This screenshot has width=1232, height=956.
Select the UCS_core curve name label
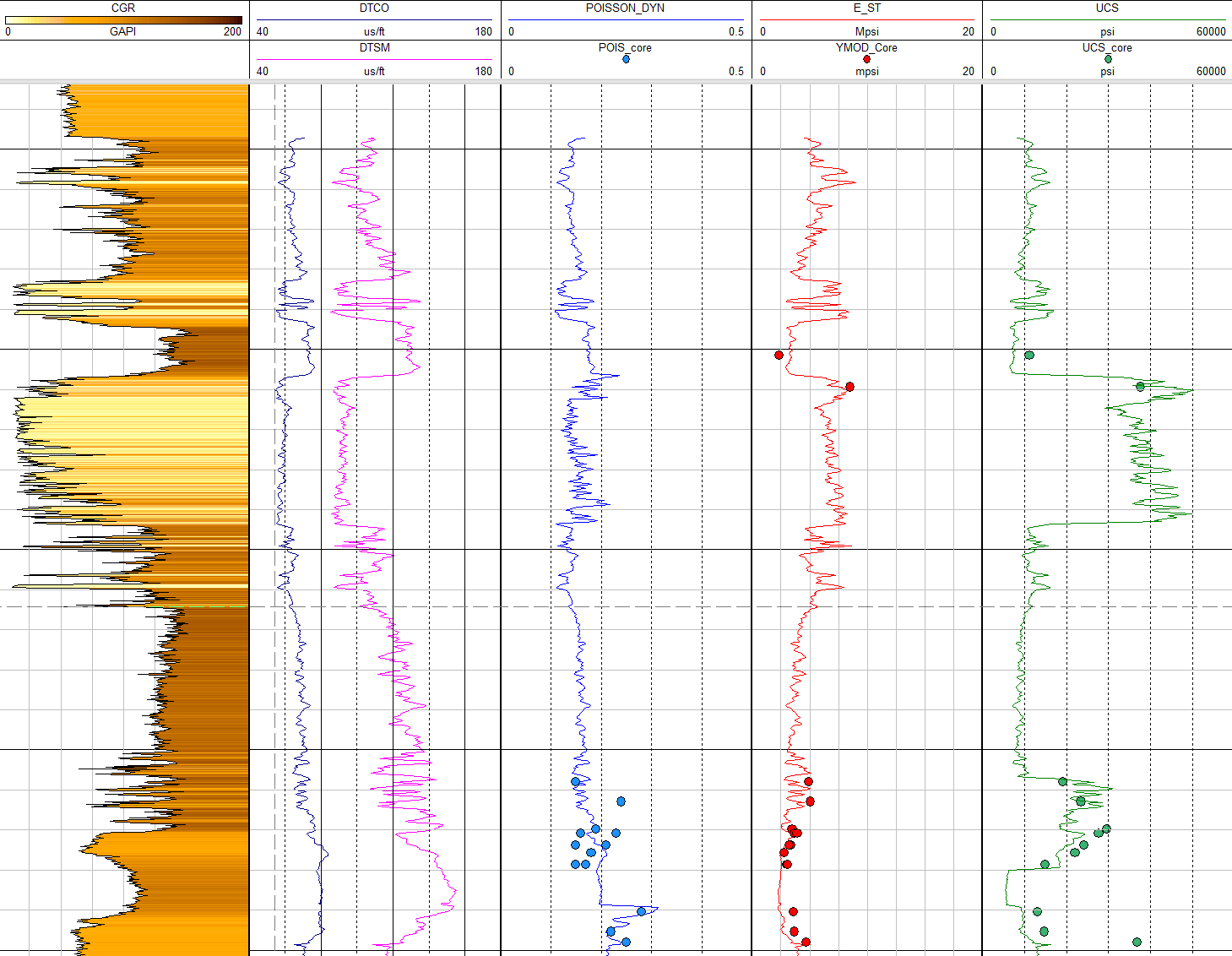click(x=1107, y=47)
